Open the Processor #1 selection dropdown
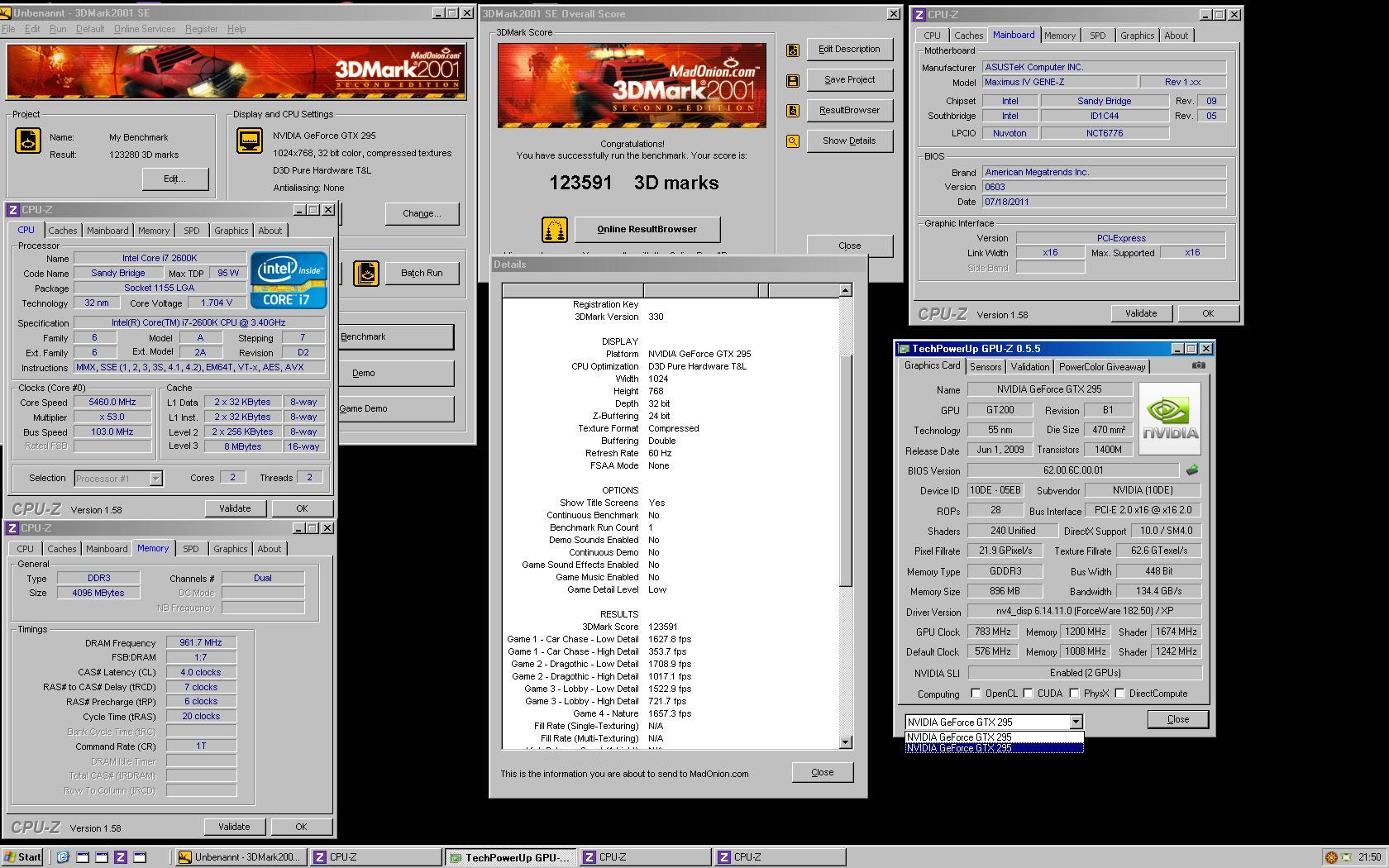 155,479
